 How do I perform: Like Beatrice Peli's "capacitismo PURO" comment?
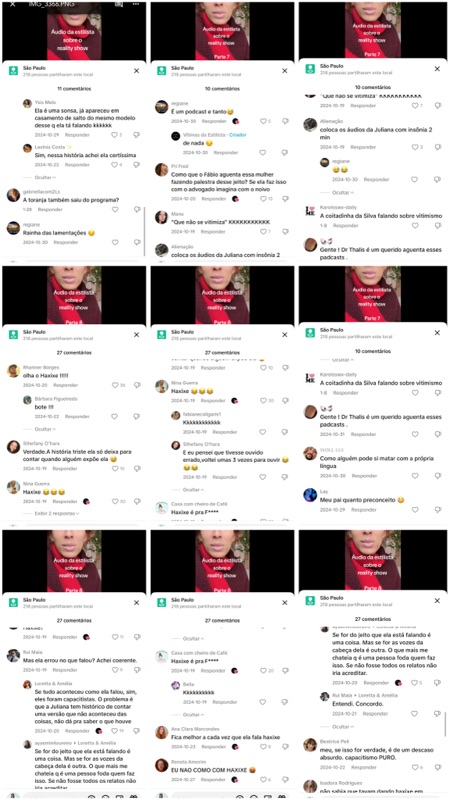pos(414,767)
